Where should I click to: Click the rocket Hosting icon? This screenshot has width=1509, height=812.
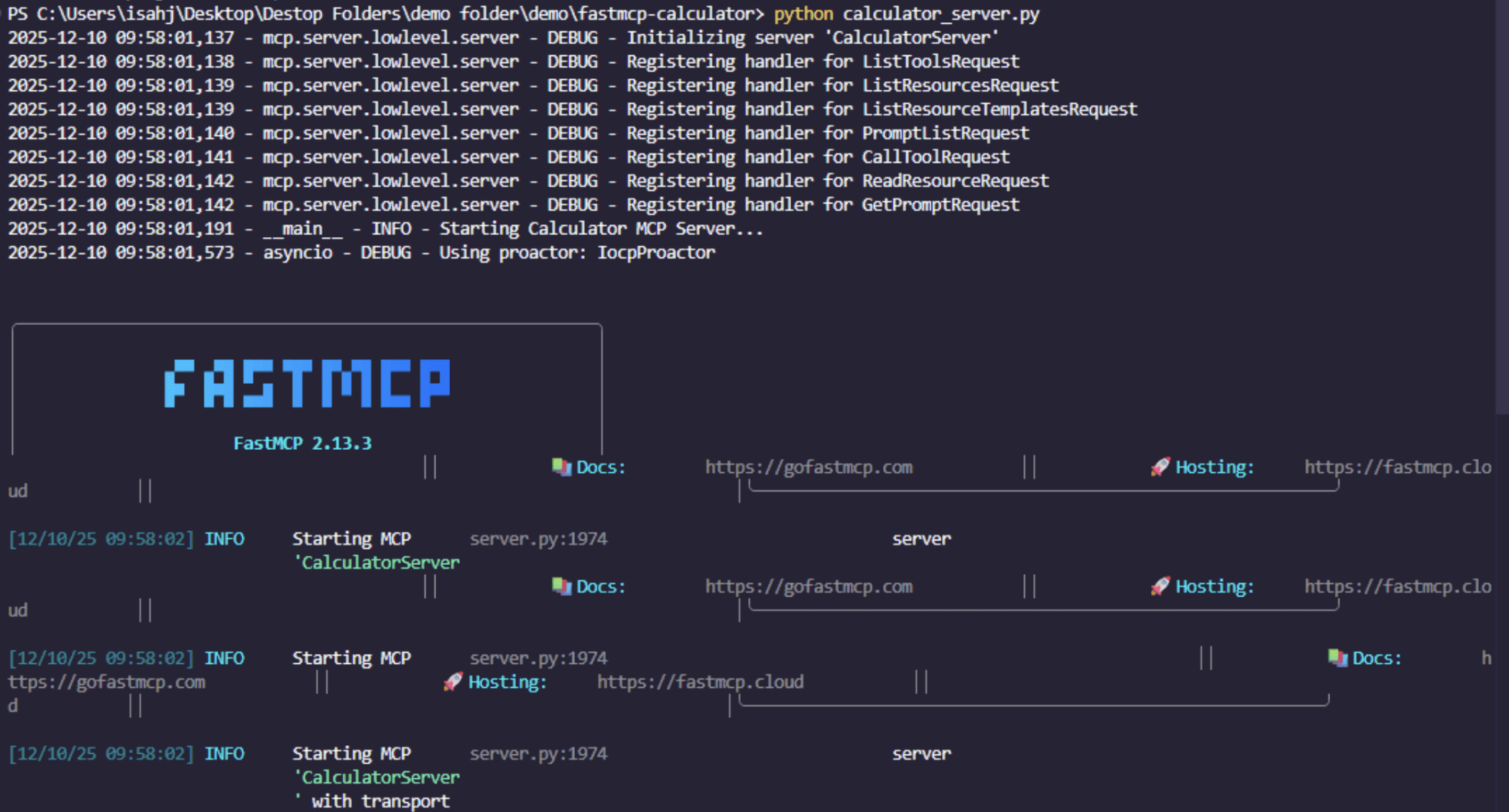click(x=1158, y=466)
